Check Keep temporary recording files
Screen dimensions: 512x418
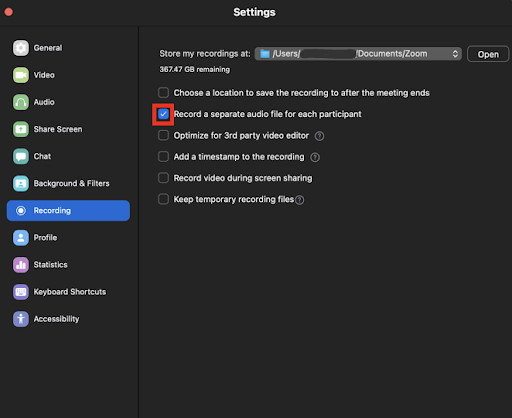[163, 199]
